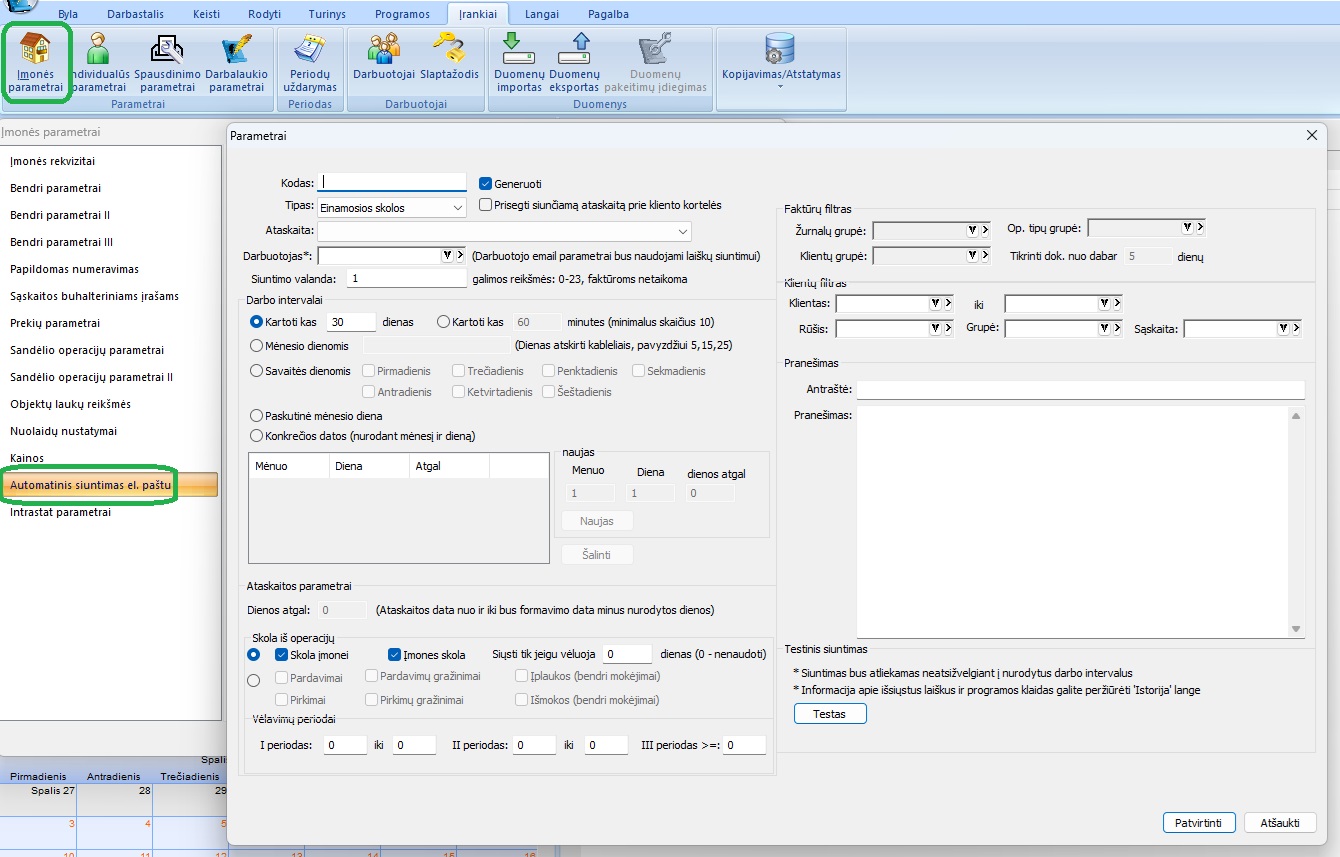Image resolution: width=1340 pixels, height=857 pixels.
Task: Open Įmonės parametrai ribbon icon
Action: 36,62
